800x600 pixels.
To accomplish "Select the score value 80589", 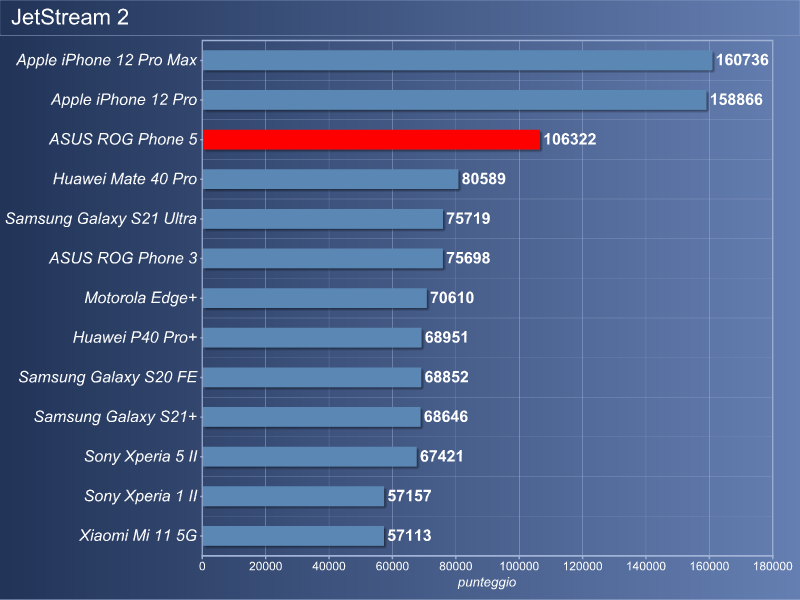I will tap(484, 179).
